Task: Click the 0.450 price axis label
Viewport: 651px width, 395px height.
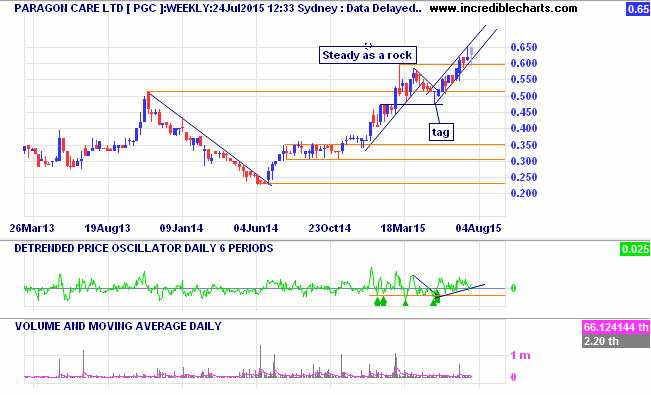Action: pyautogui.click(x=524, y=113)
